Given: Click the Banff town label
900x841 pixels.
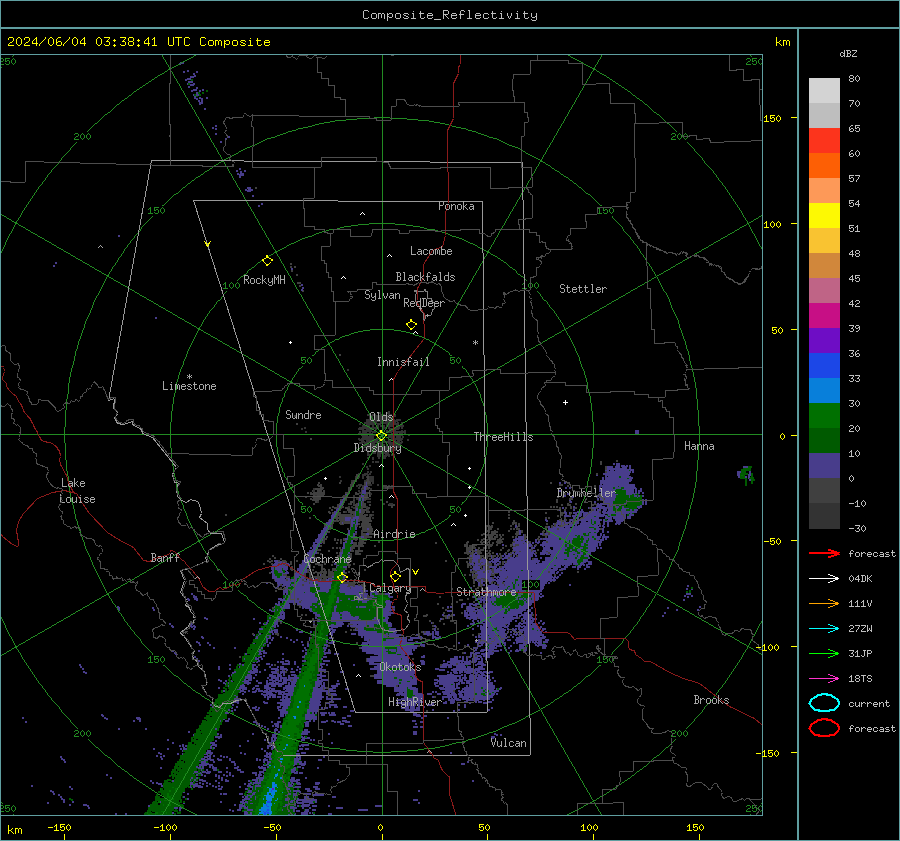Looking at the screenshot, I should pyautogui.click(x=165, y=557).
